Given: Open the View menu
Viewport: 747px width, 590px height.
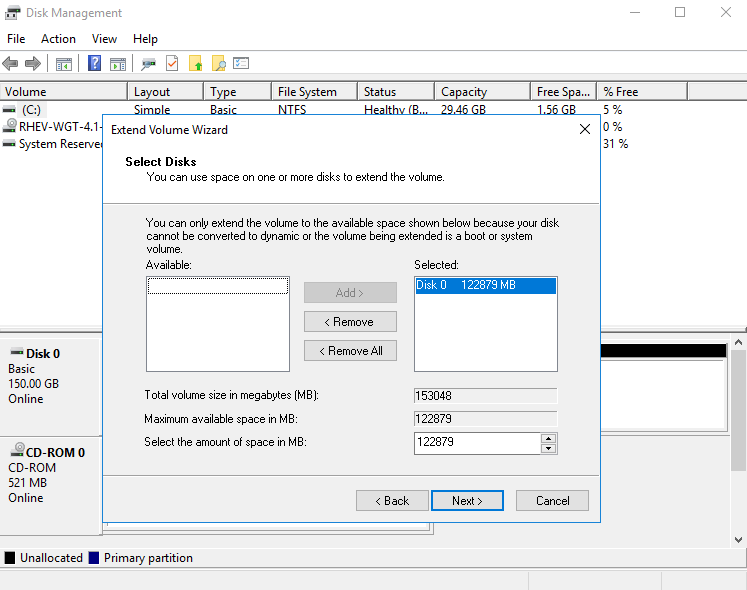Looking at the screenshot, I should pos(104,39).
